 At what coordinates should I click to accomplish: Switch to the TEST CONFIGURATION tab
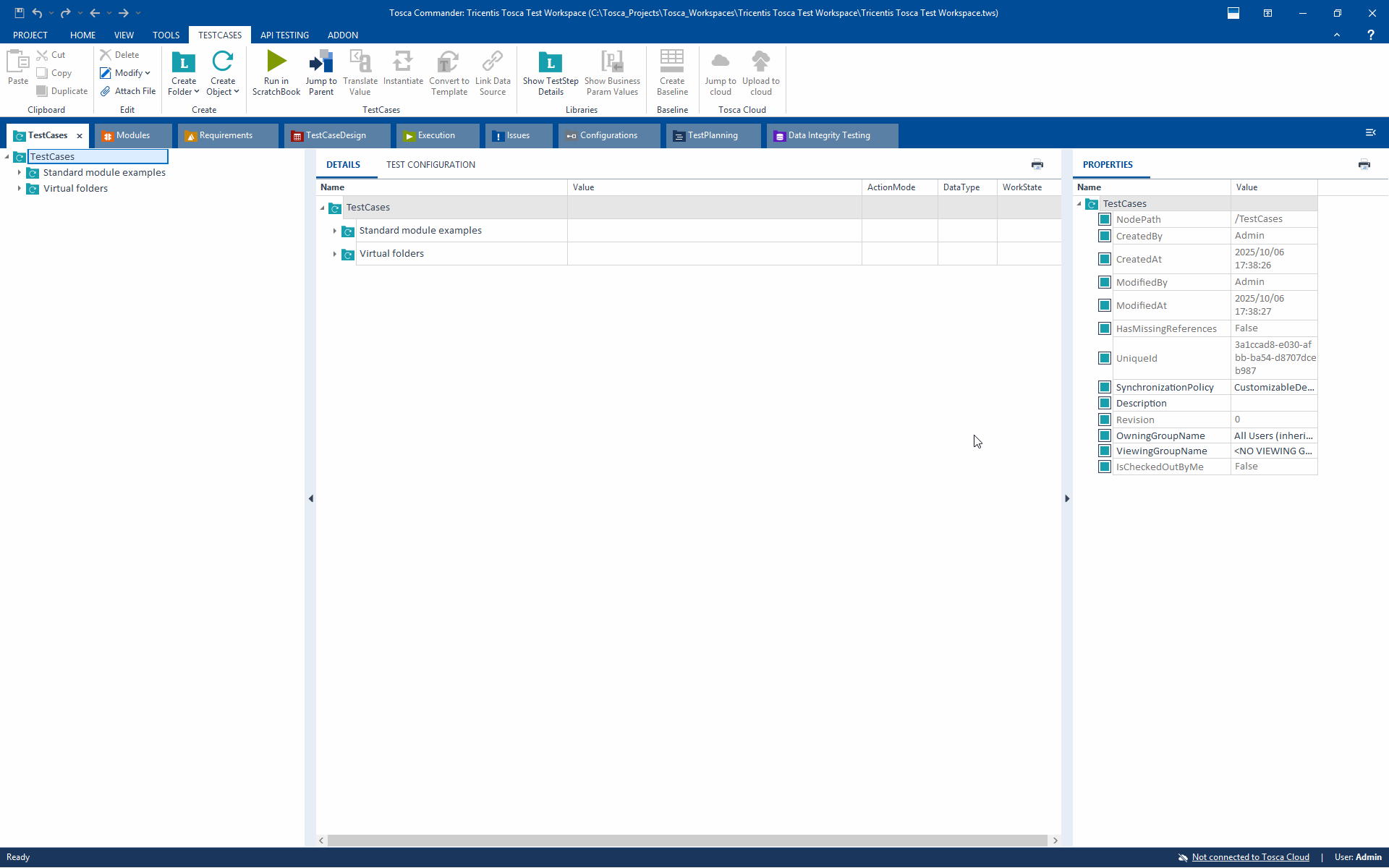pos(430,165)
